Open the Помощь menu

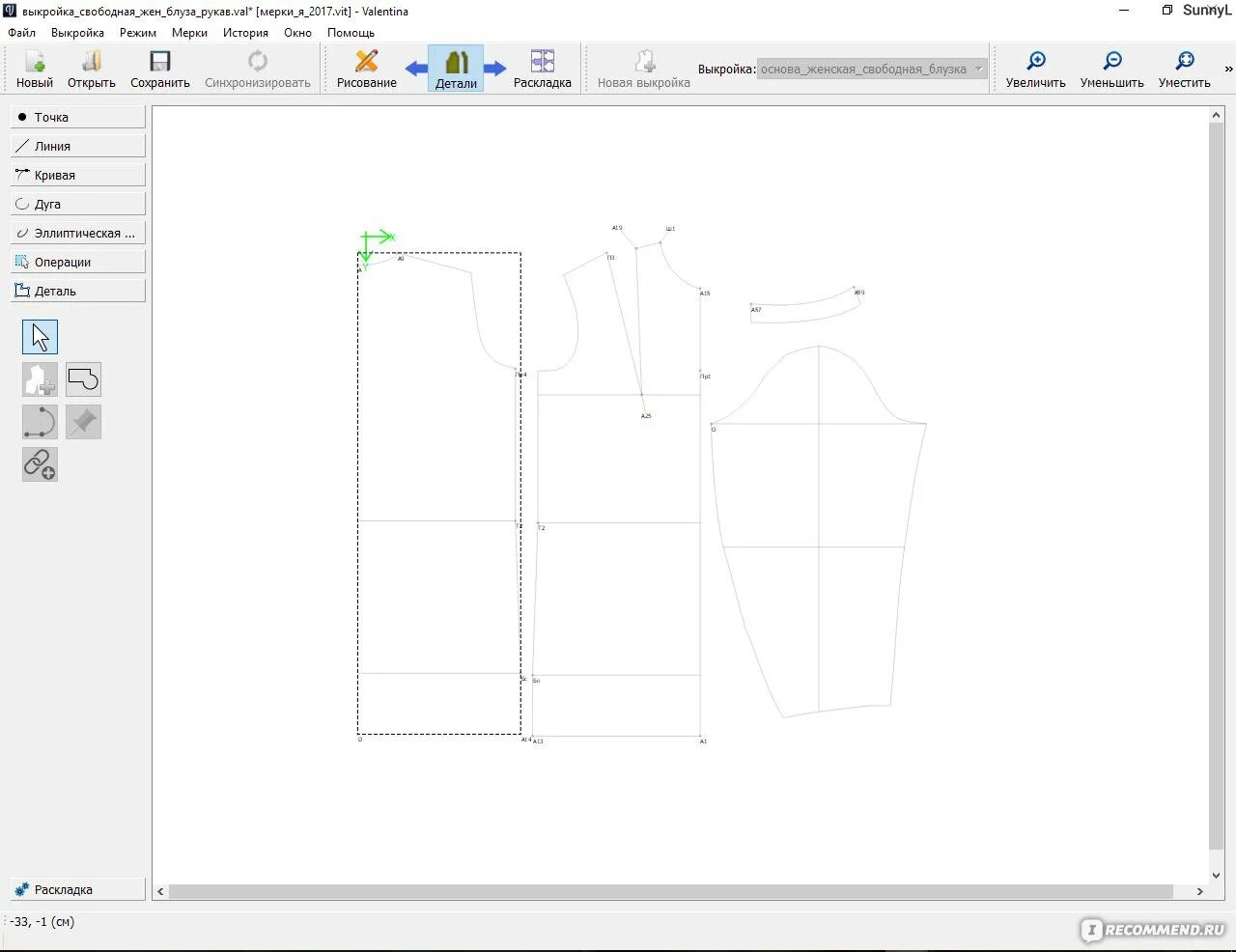click(x=351, y=33)
